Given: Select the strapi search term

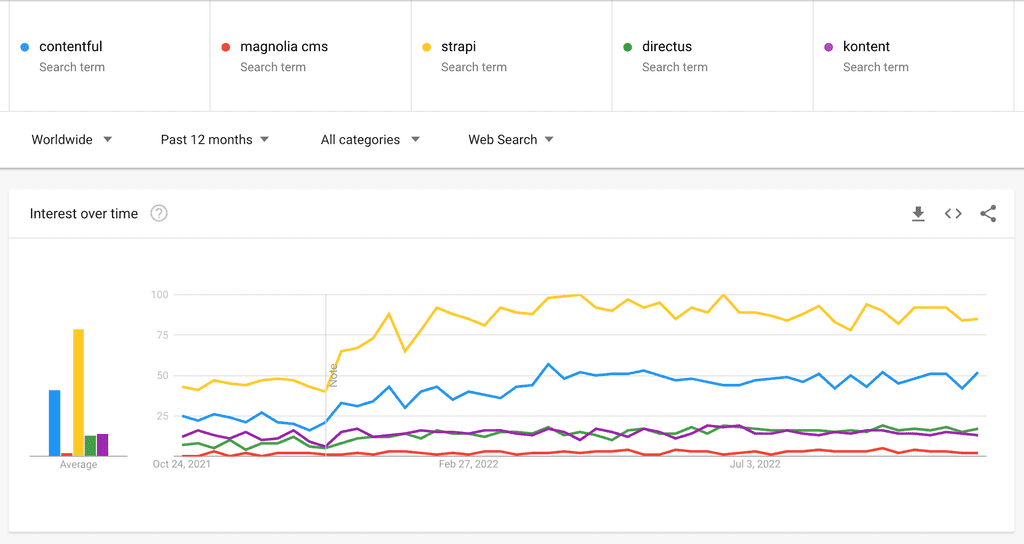Looking at the screenshot, I should coord(462,47).
